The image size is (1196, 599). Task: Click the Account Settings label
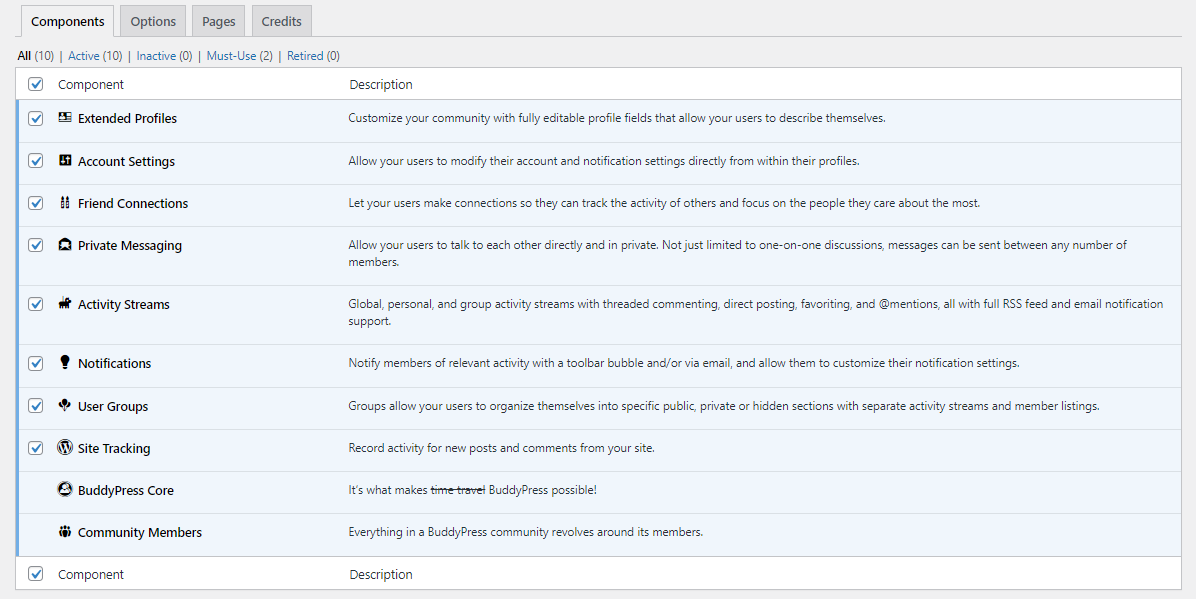tap(127, 161)
